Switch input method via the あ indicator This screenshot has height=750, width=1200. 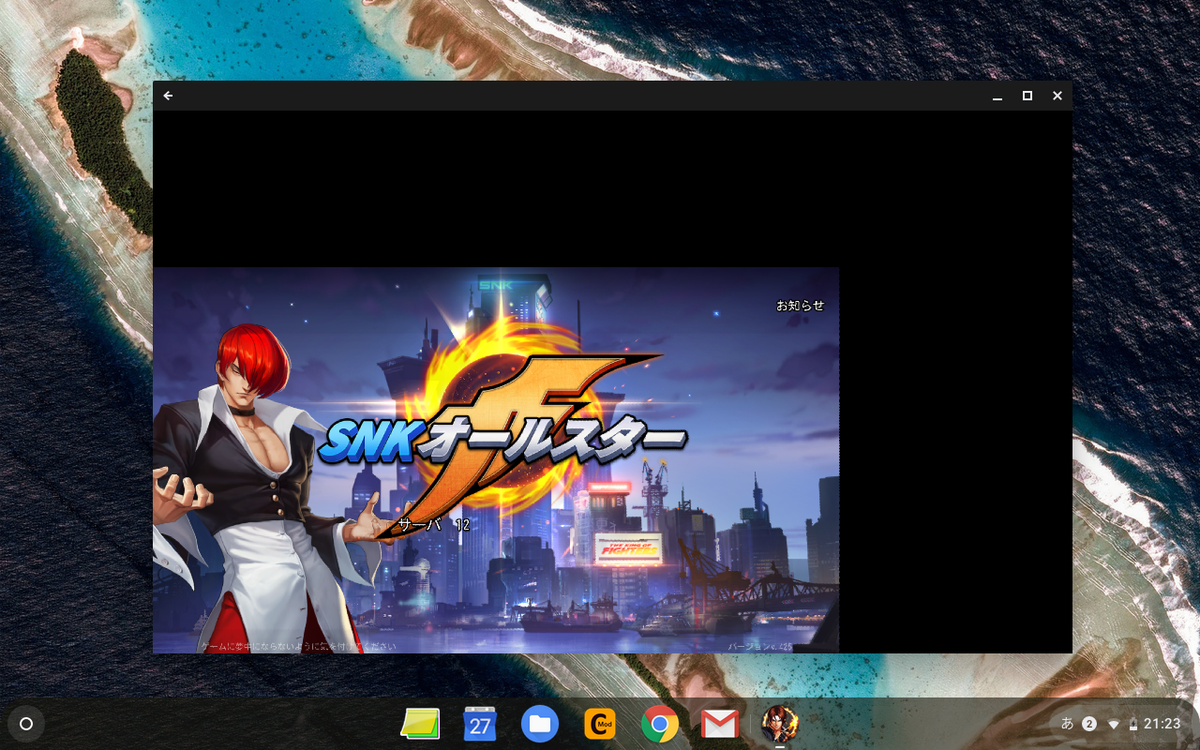tap(1067, 723)
